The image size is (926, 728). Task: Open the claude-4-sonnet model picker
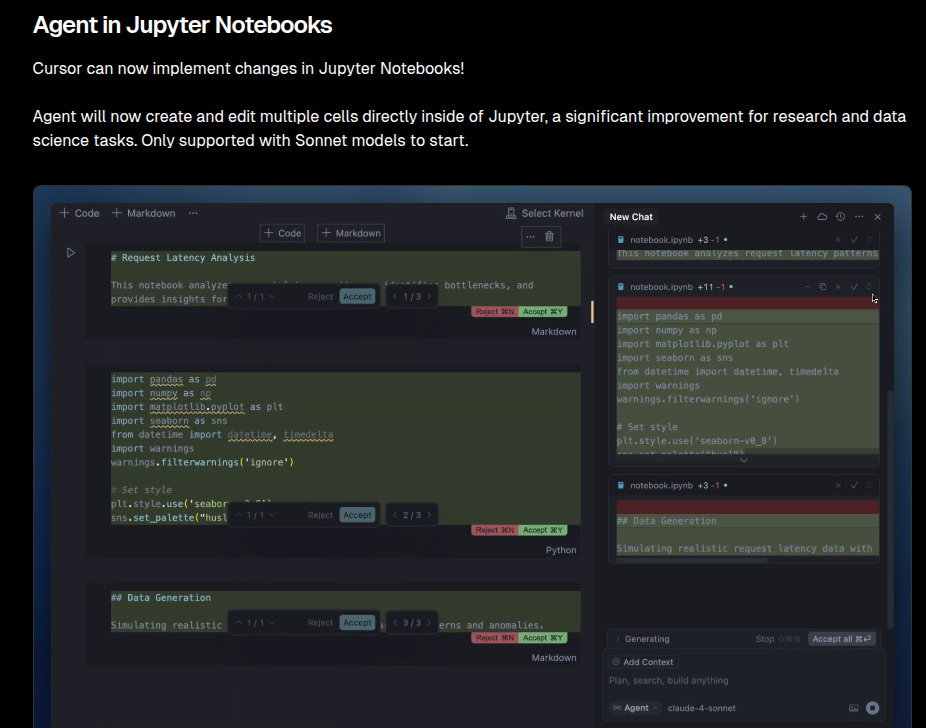coord(702,708)
